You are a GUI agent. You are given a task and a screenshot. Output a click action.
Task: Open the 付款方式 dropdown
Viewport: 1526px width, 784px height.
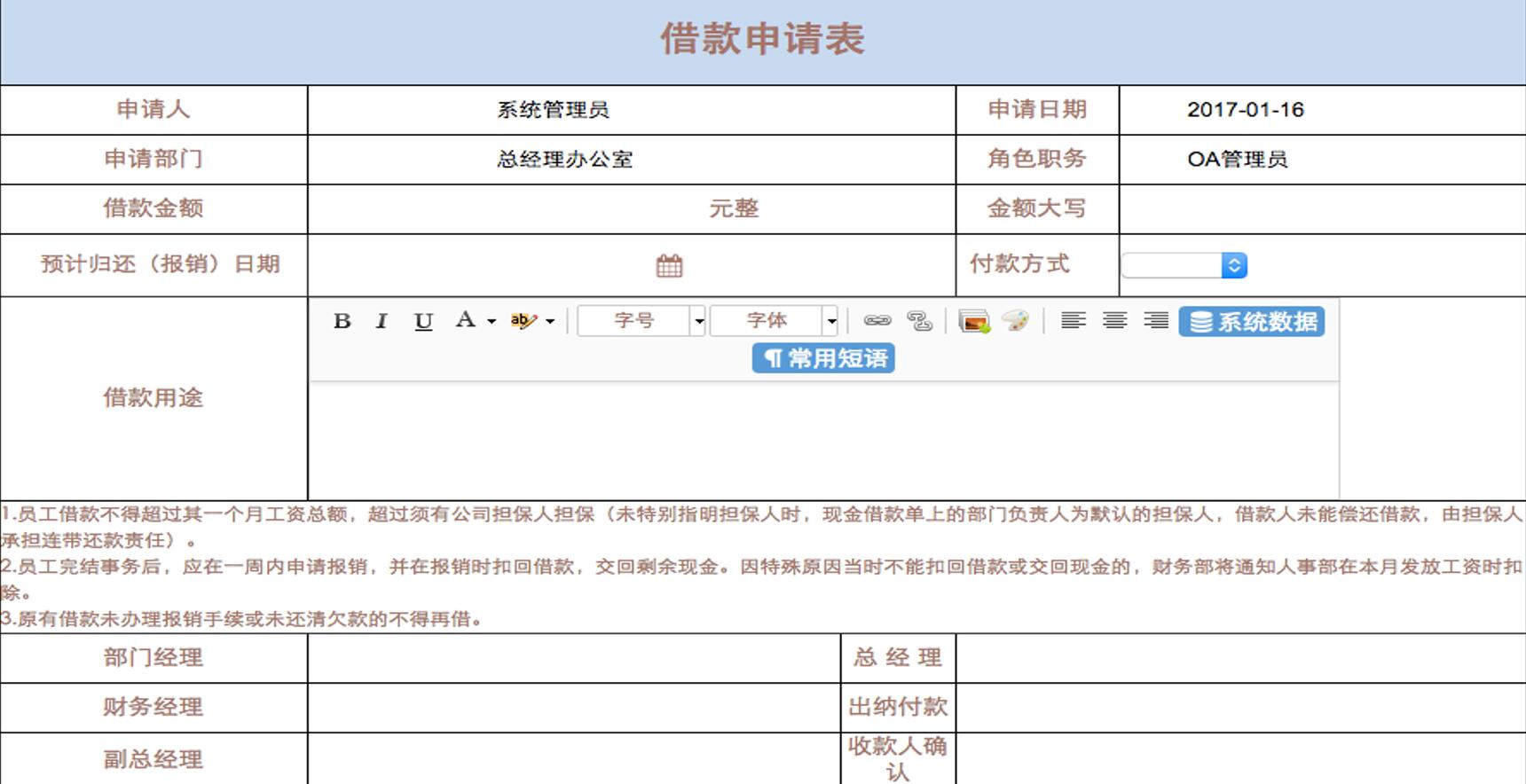point(1184,265)
